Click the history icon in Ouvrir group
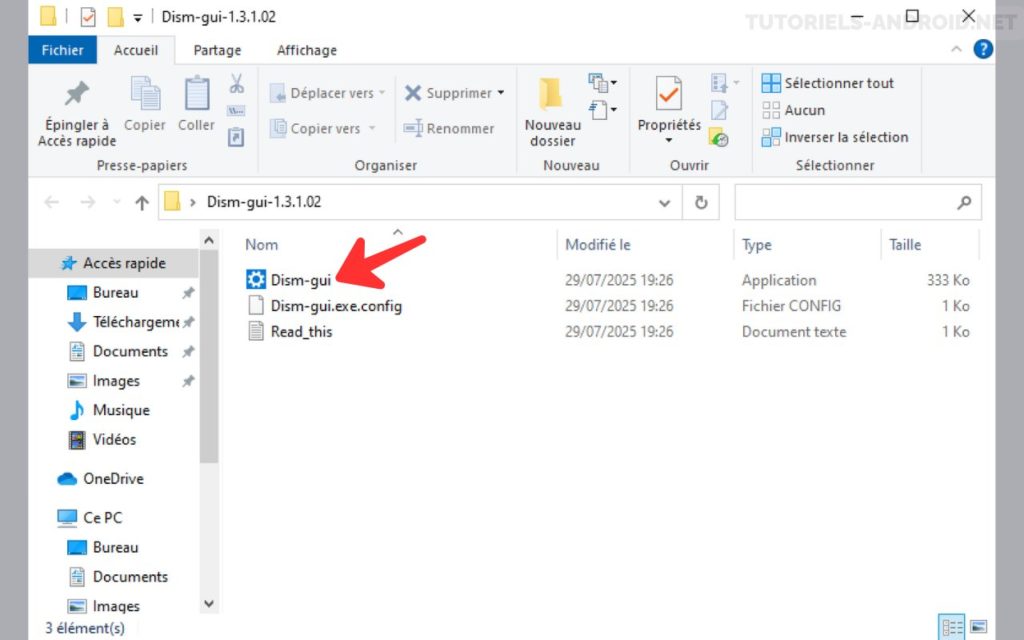Image resolution: width=1024 pixels, height=640 pixels. pyautogui.click(x=719, y=138)
